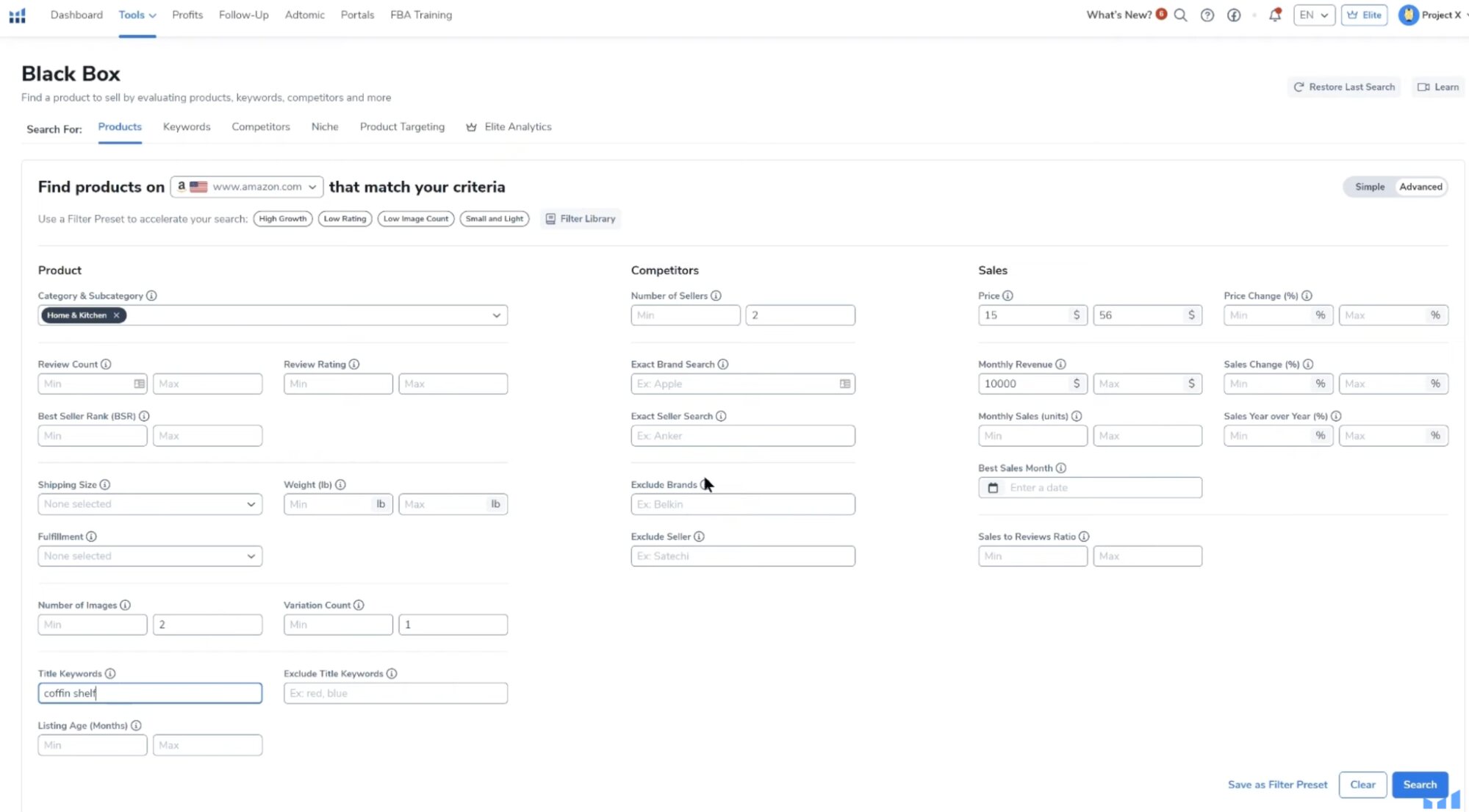Click Save as Filter Preset link

1277,784
